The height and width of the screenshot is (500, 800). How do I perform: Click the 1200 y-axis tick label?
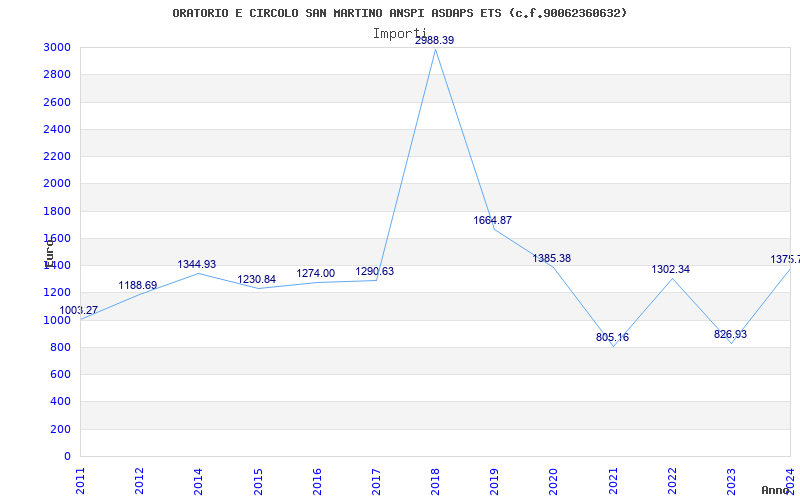pos(57,293)
